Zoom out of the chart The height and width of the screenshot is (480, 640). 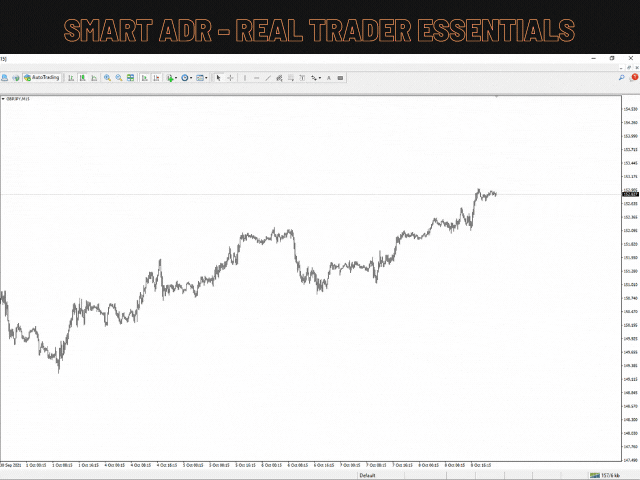coord(119,78)
